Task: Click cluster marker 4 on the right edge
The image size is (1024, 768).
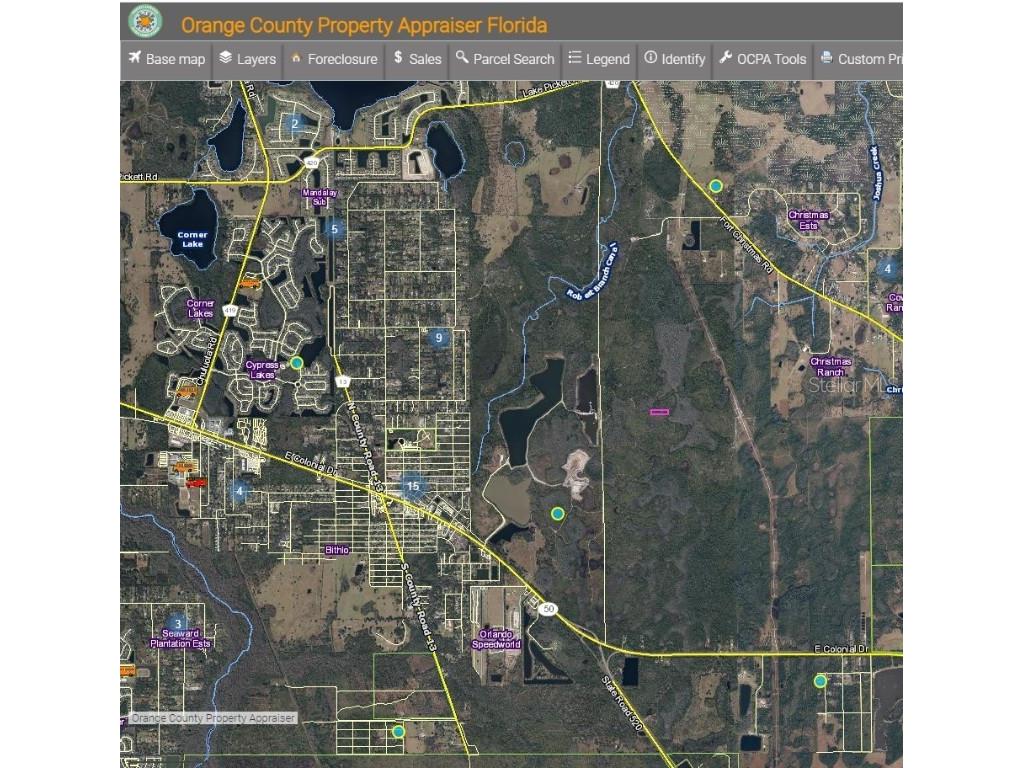Action: (888, 269)
